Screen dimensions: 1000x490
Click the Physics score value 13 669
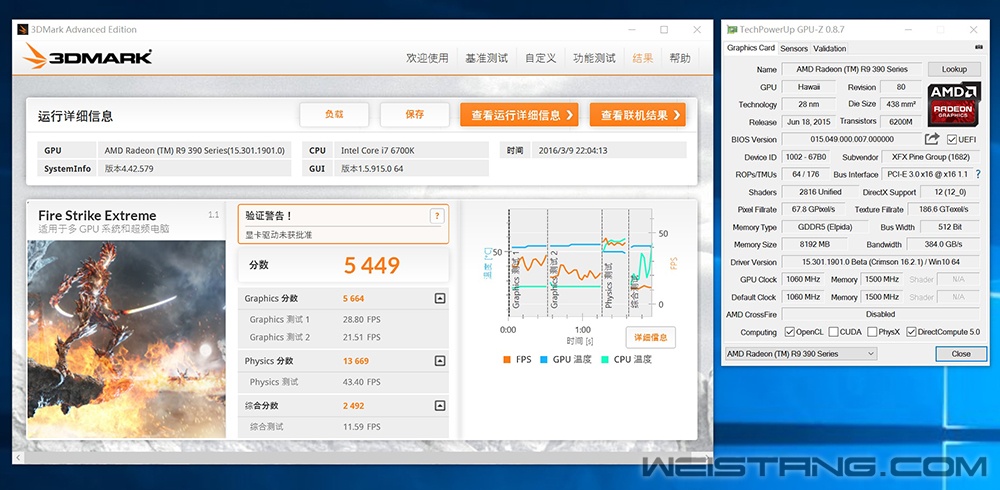pyautogui.click(x=356, y=361)
